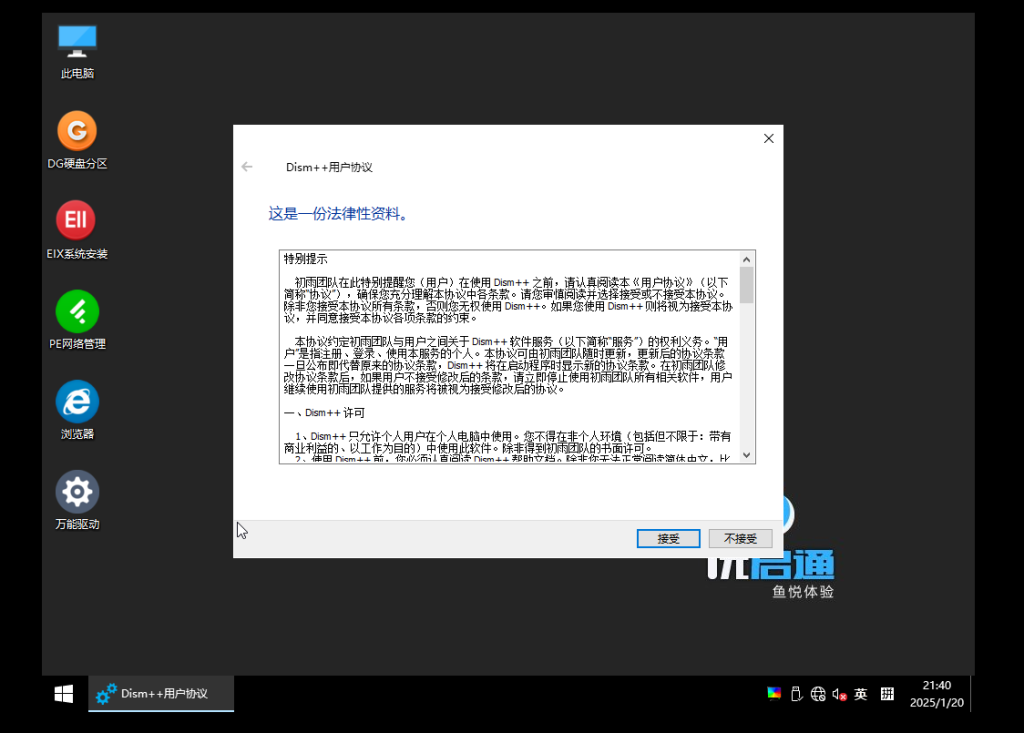Screen dimensions: 1024x733
Task: Click the back arrow in the agreement dialog
Action: pos(247,167)
